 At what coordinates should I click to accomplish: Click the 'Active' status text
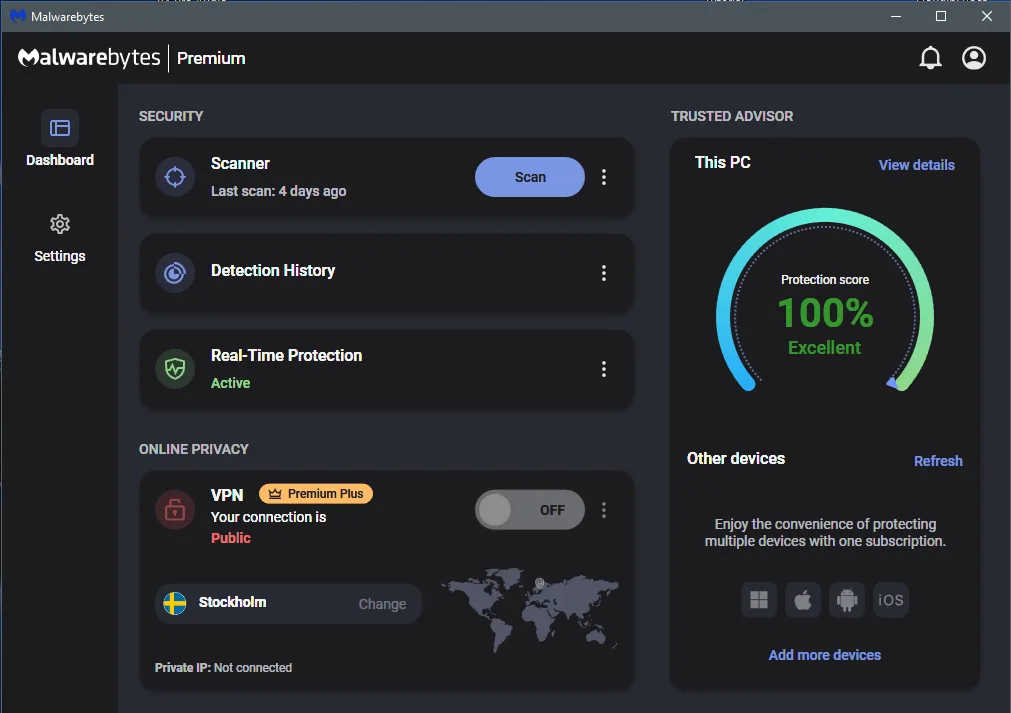pyautogui.click(x=230, y=383)
